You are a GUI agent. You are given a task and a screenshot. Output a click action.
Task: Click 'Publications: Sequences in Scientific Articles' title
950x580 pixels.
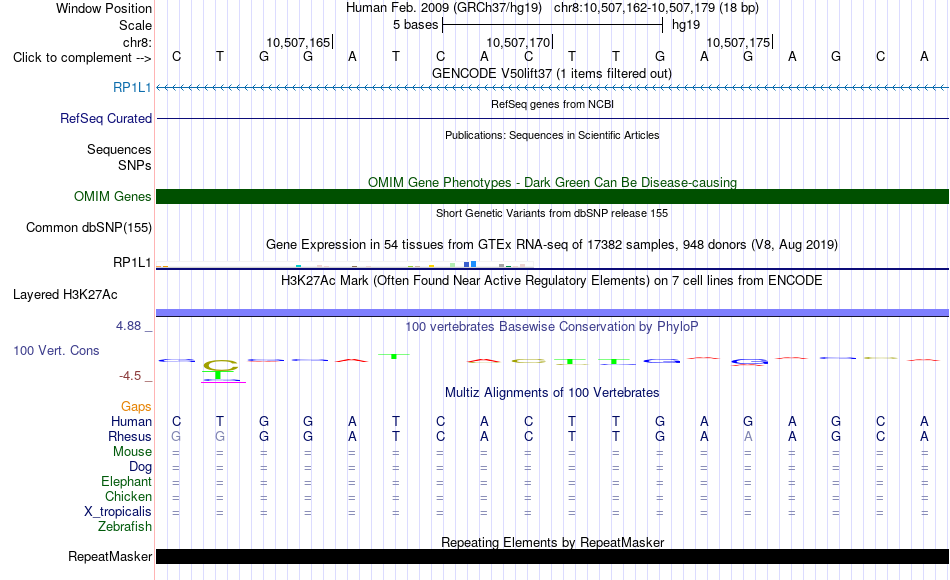pos(552,135)
